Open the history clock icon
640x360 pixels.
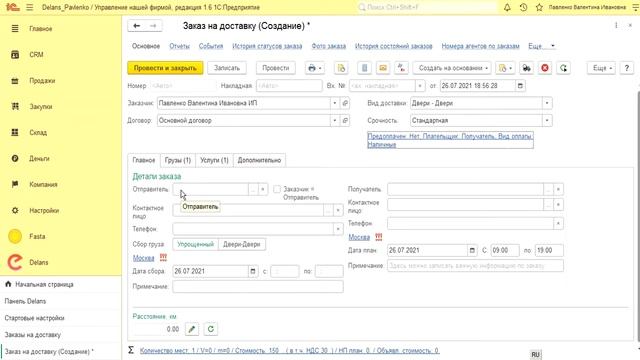click(523, 7)
